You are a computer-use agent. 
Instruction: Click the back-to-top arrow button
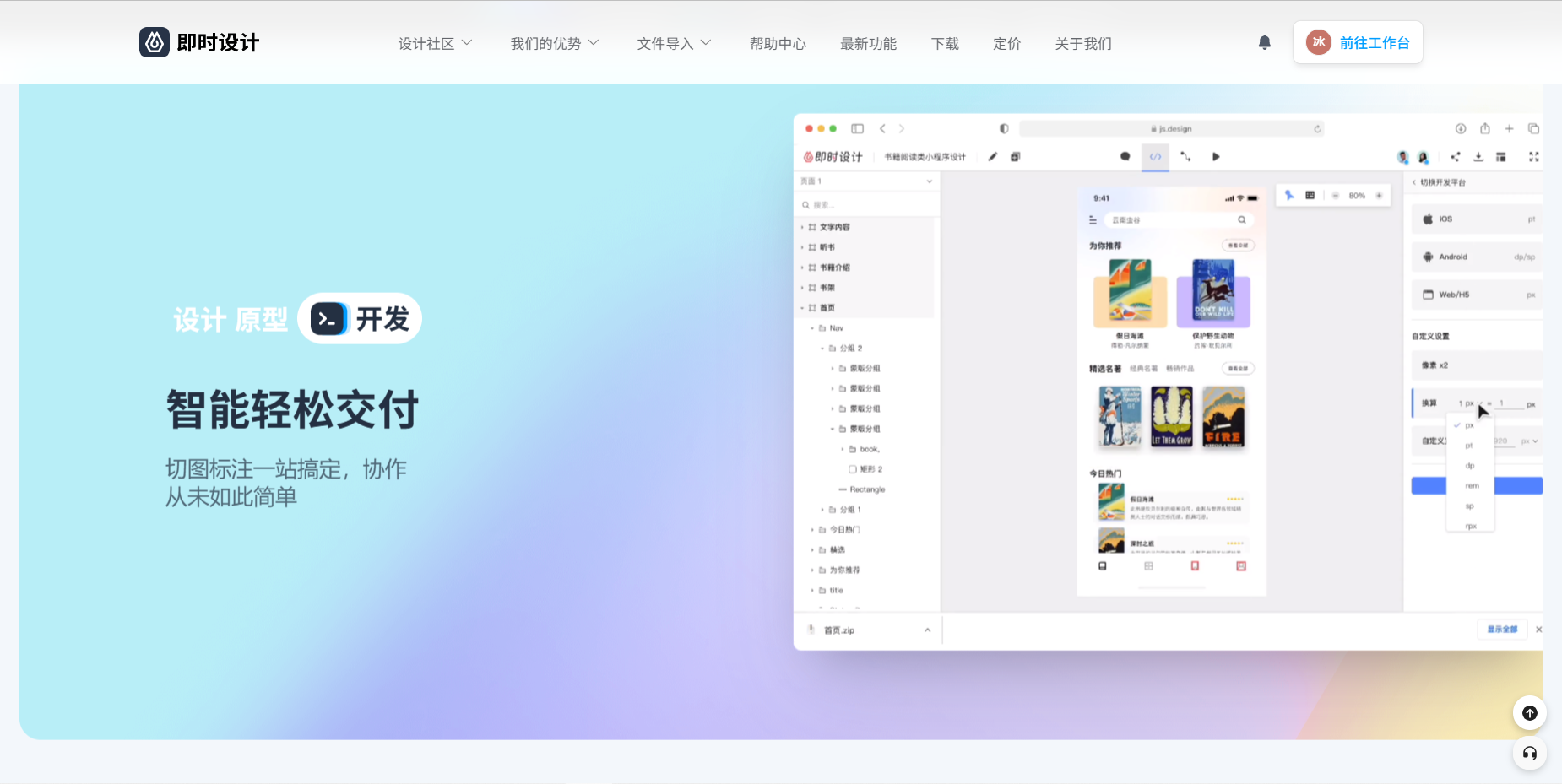coord(1529,713)
